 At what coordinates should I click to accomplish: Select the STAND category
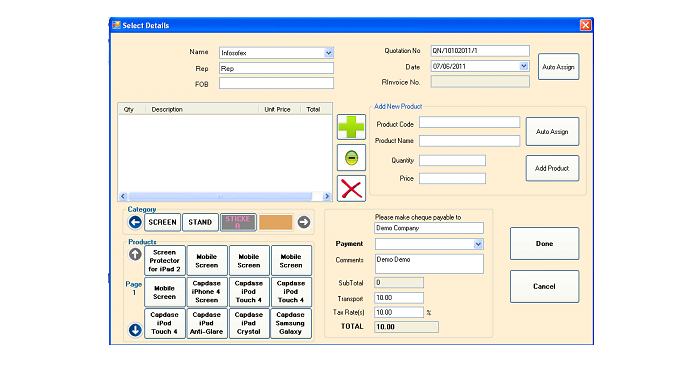point(200,222)
